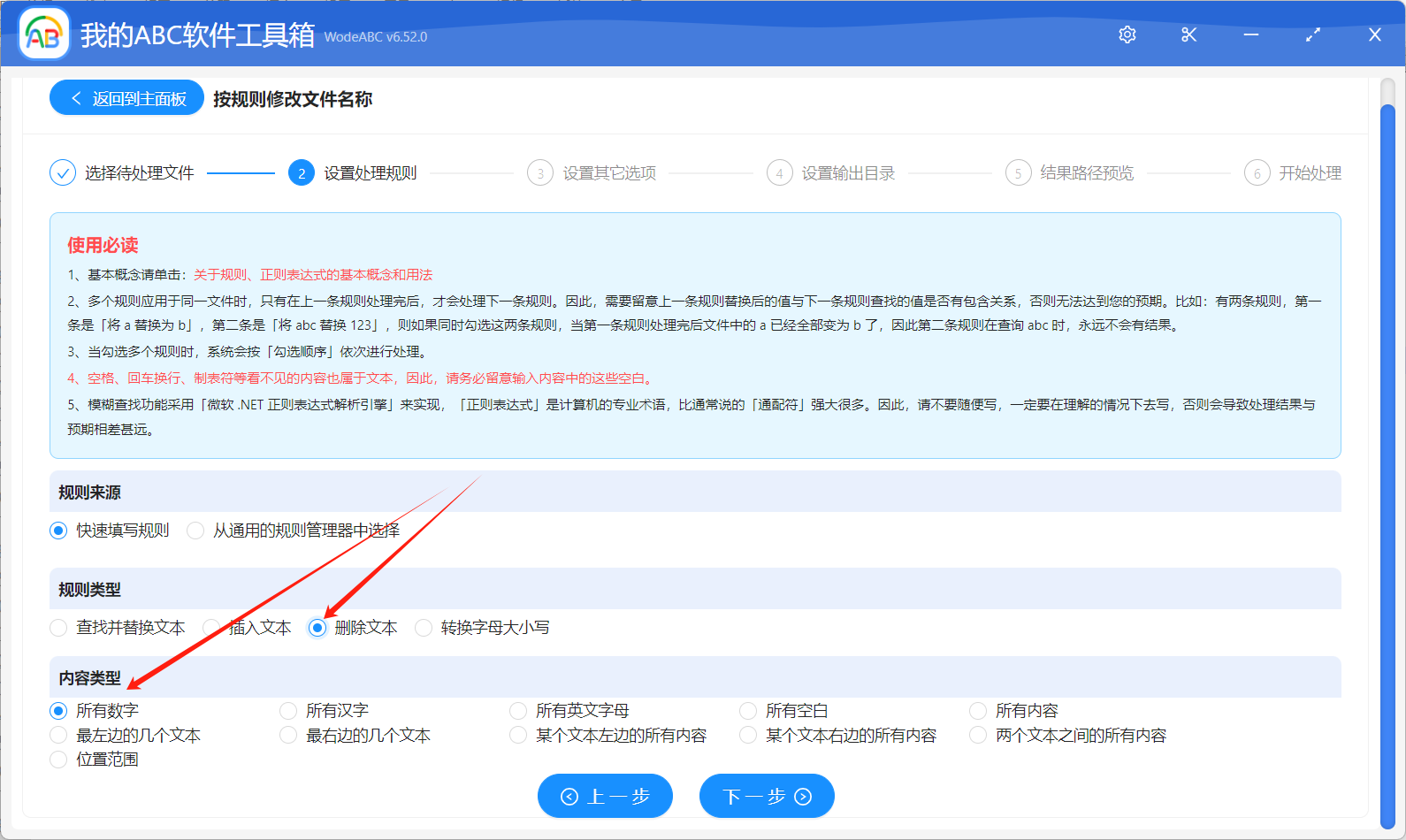Click 返回到主面板 back button
Image resolution: width=1406 pixels, height=840 pixels.
127,98
